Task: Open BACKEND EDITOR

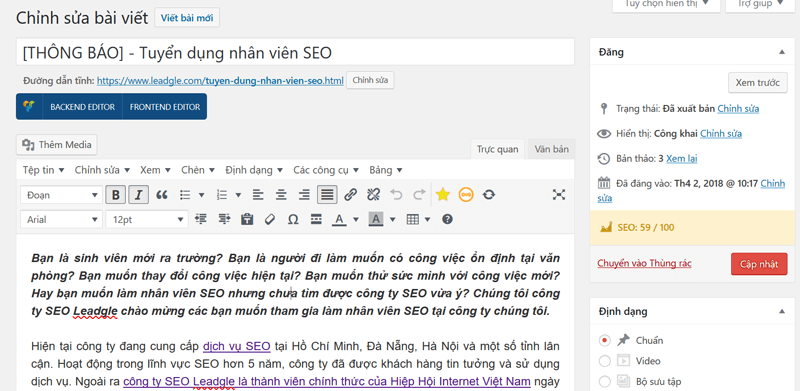Action: pos(82,107)
